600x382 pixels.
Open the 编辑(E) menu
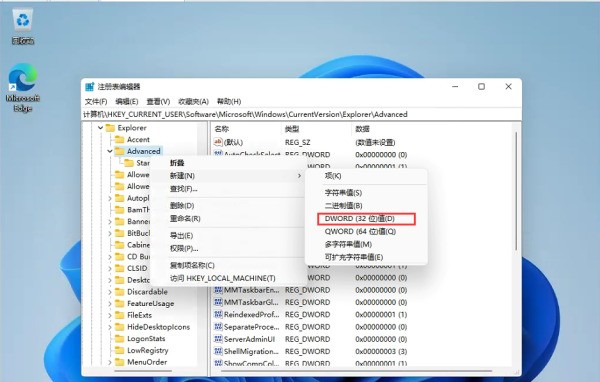pos(127,101)
